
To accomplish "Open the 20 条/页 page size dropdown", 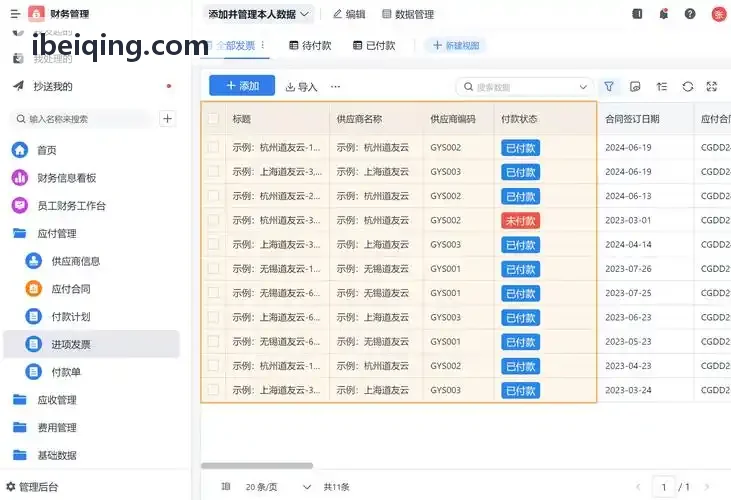I will coord(278,486).
